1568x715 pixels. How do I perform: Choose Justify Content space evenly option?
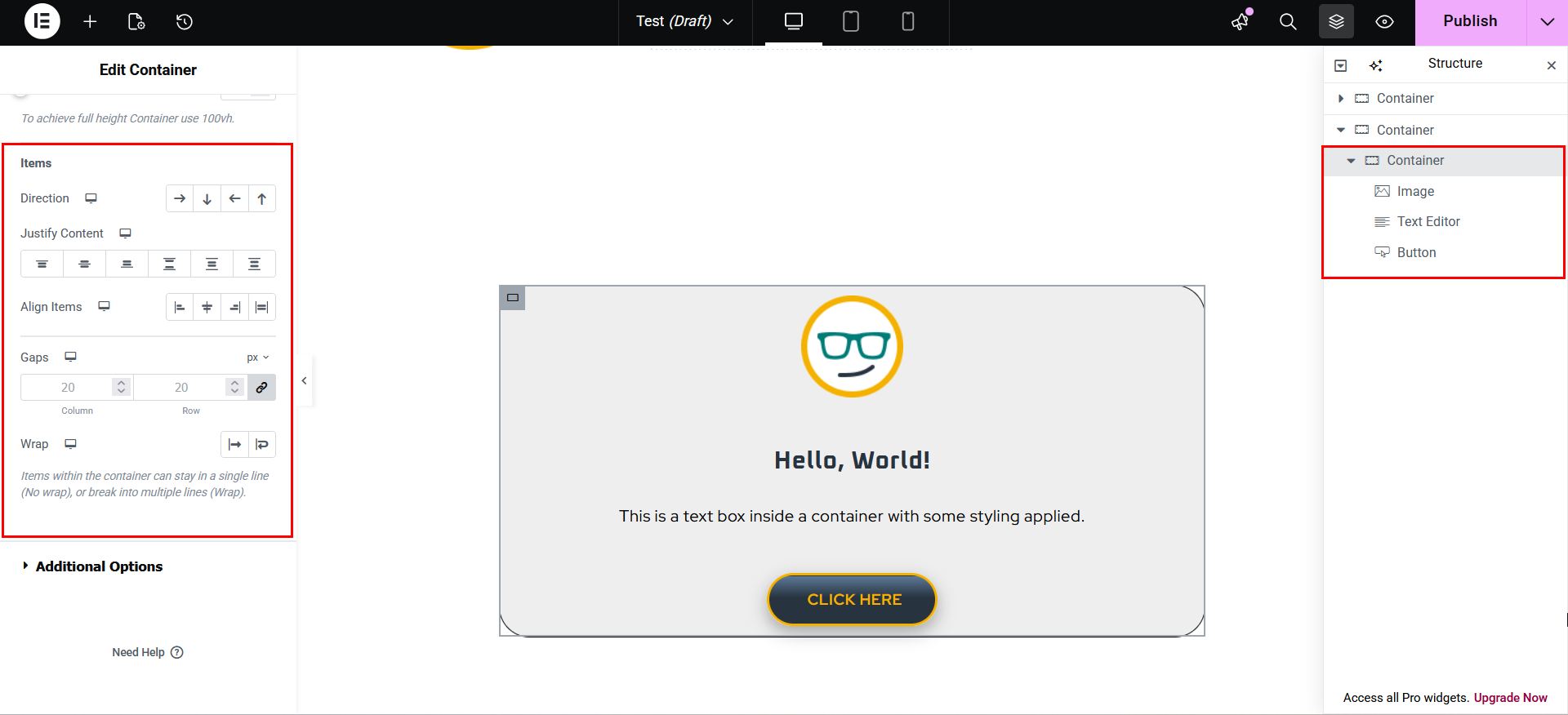coord(254,264)
